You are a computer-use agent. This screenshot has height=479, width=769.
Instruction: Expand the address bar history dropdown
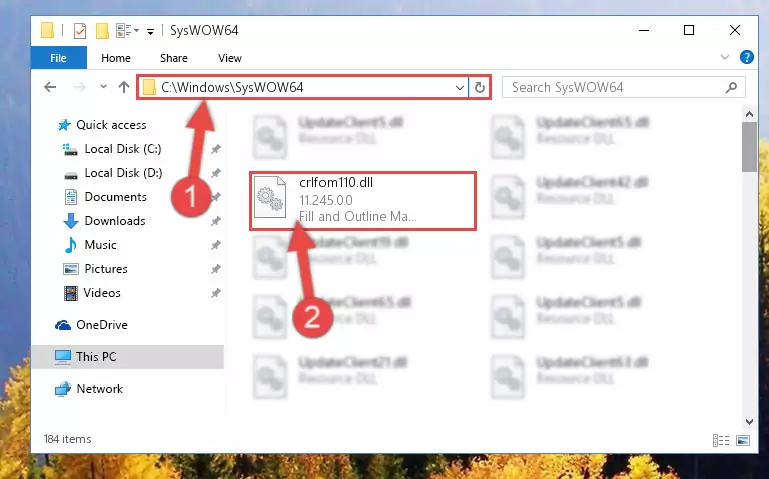460,88
